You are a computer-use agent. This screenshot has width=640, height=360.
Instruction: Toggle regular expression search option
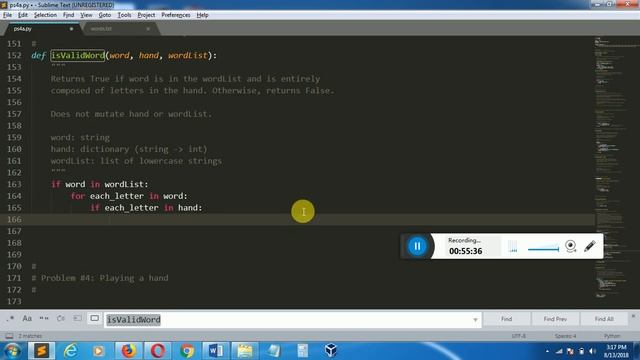click(x=10, y=319)
